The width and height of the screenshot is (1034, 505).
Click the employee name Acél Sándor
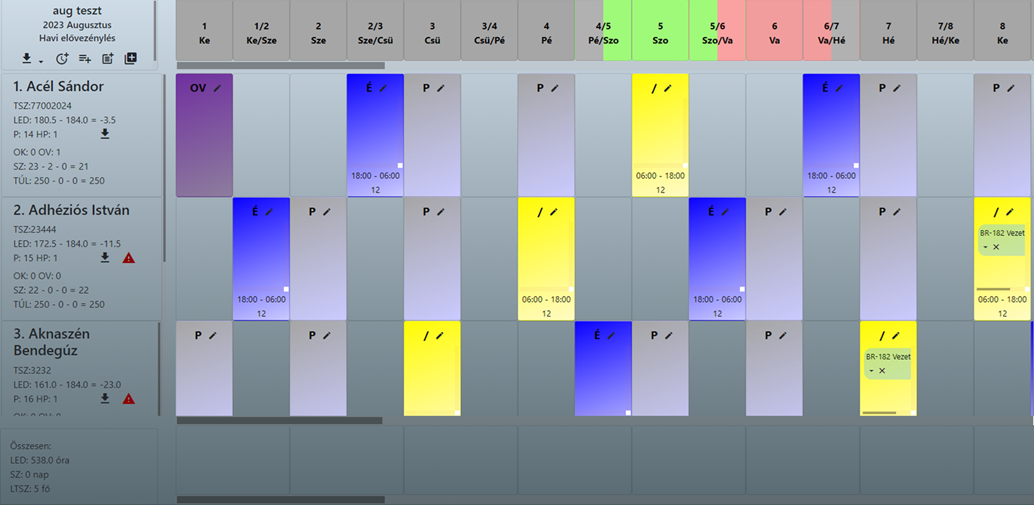click(58, 86)
